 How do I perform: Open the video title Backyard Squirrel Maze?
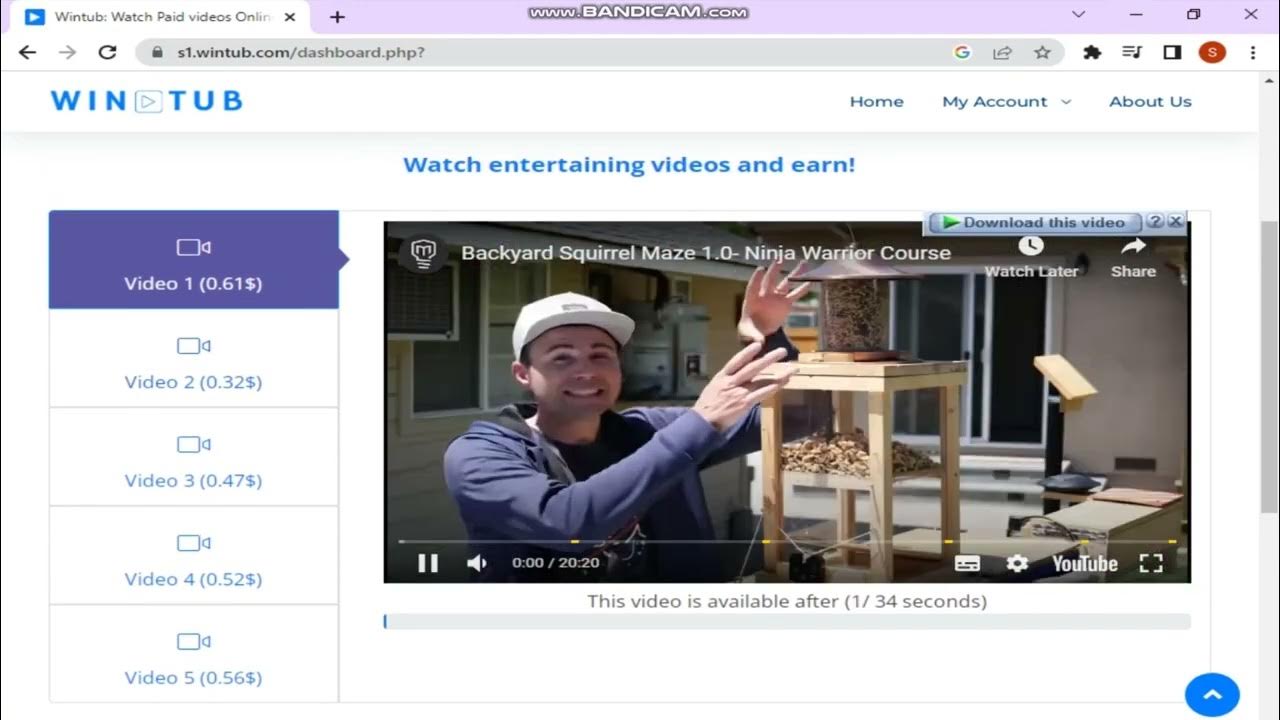tap(706, 253)
